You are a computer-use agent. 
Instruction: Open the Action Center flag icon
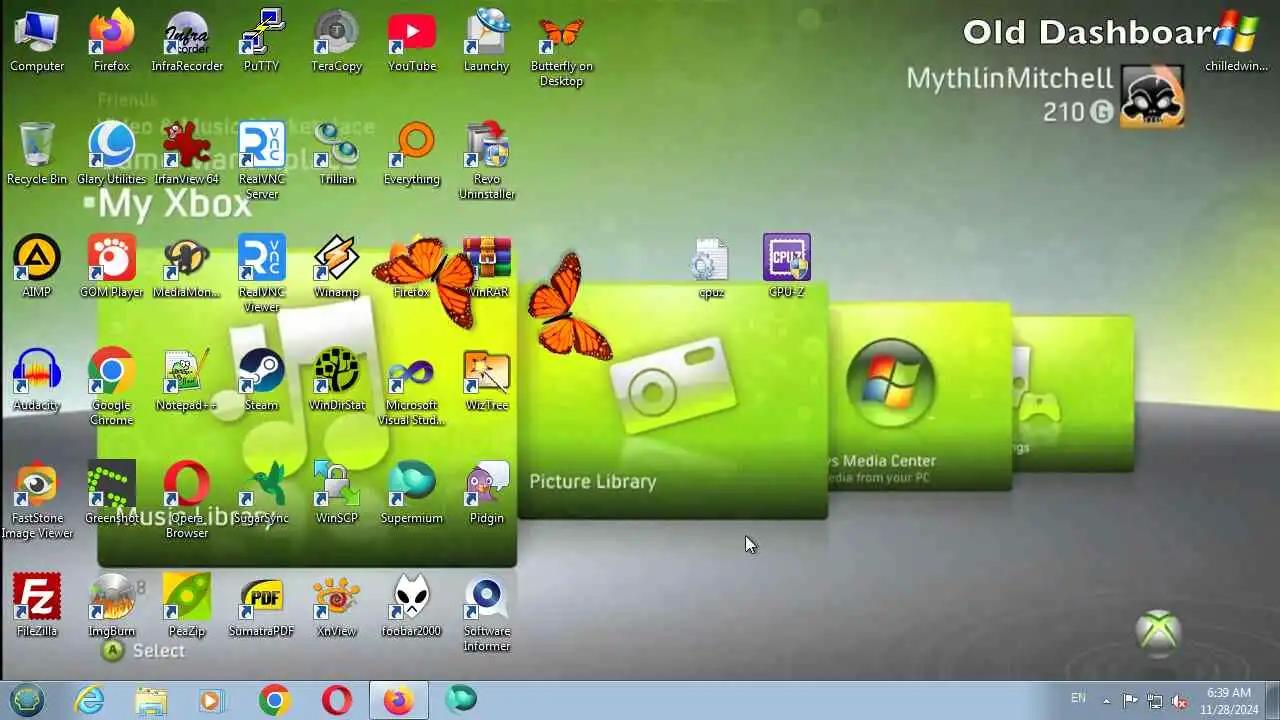coord(1130,700)
